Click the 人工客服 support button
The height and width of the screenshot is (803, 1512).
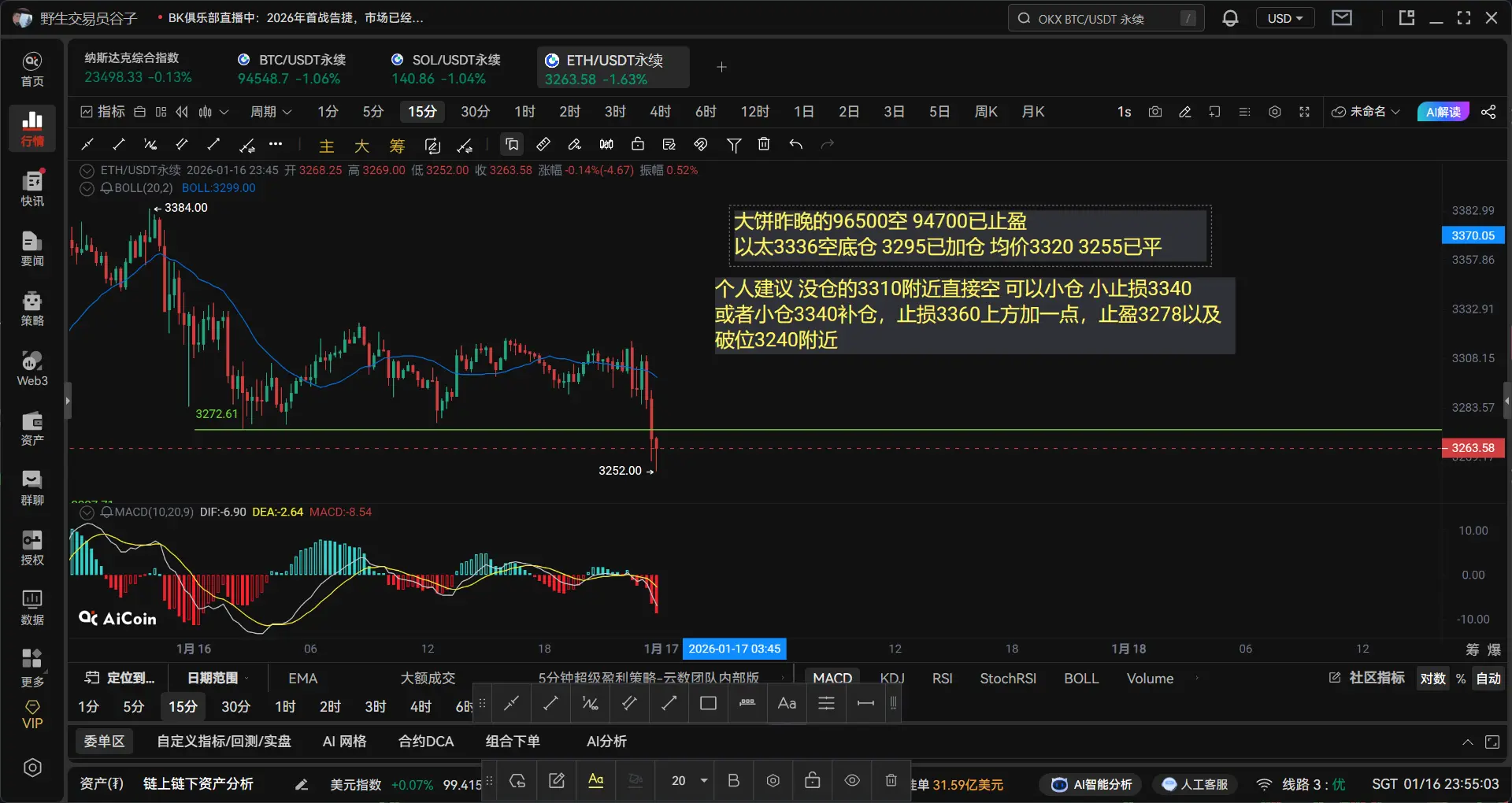(1195, 784)
